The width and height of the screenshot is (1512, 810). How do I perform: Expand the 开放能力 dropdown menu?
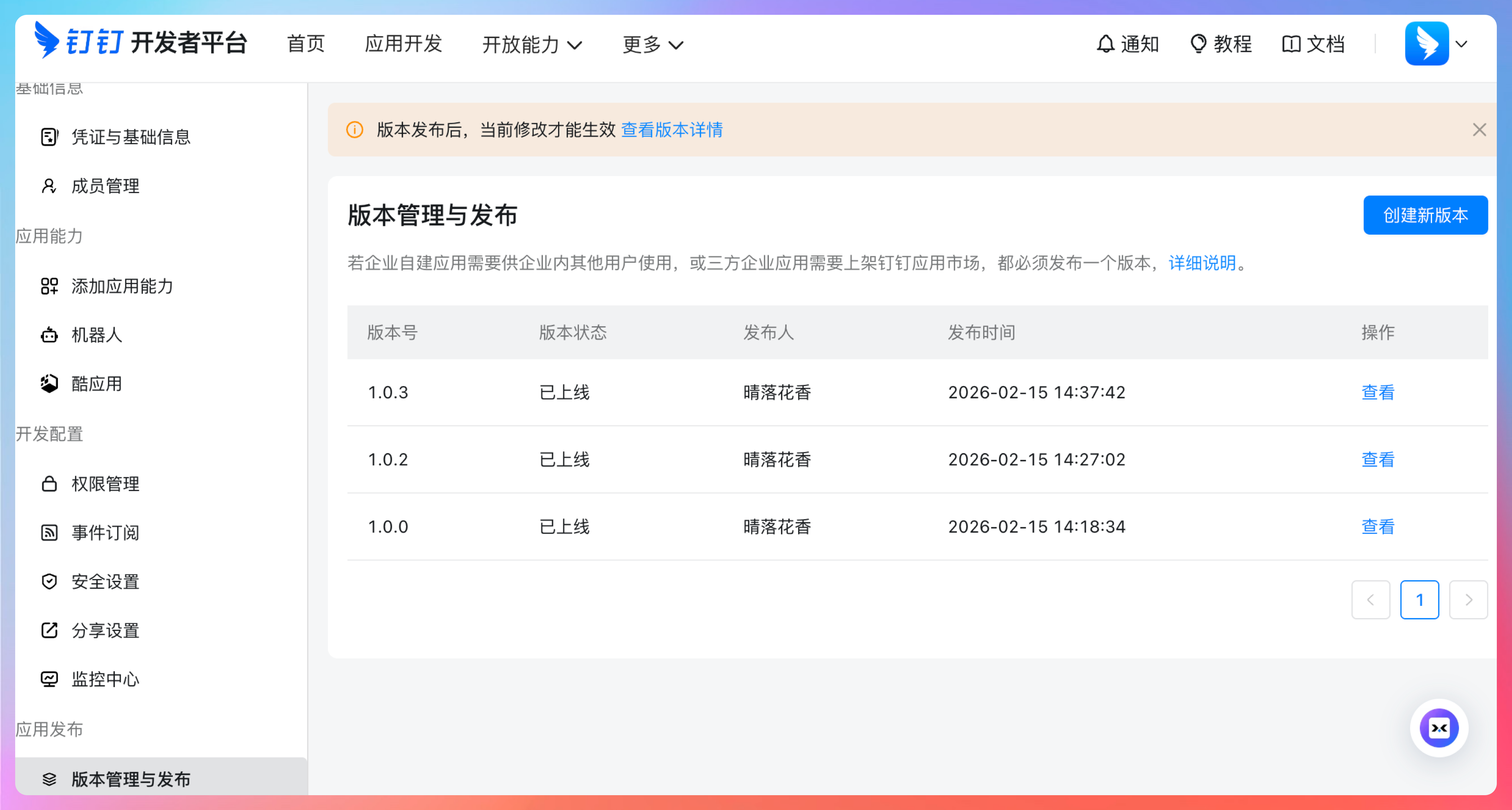(x=532, y=44)
